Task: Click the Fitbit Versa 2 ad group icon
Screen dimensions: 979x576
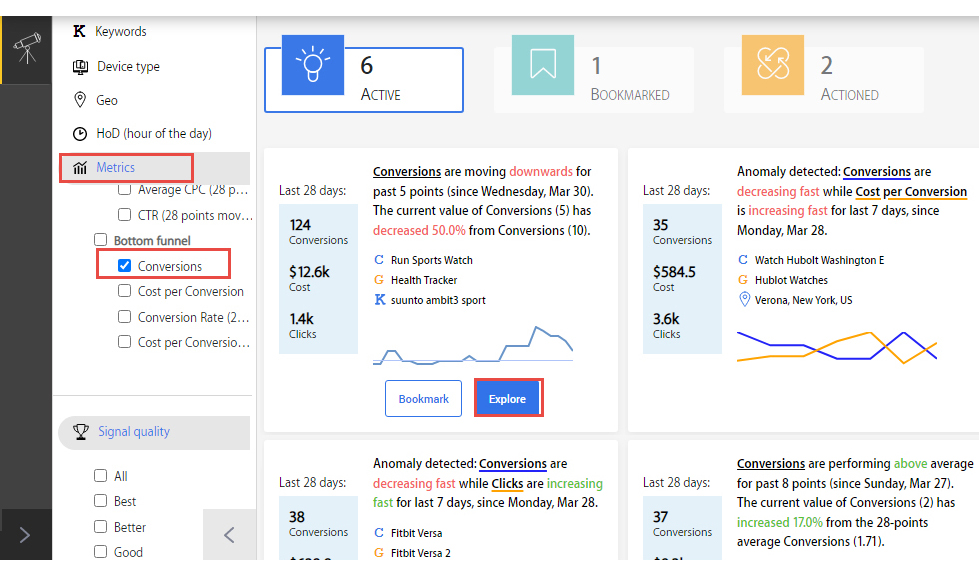Action: coord(378,553)
